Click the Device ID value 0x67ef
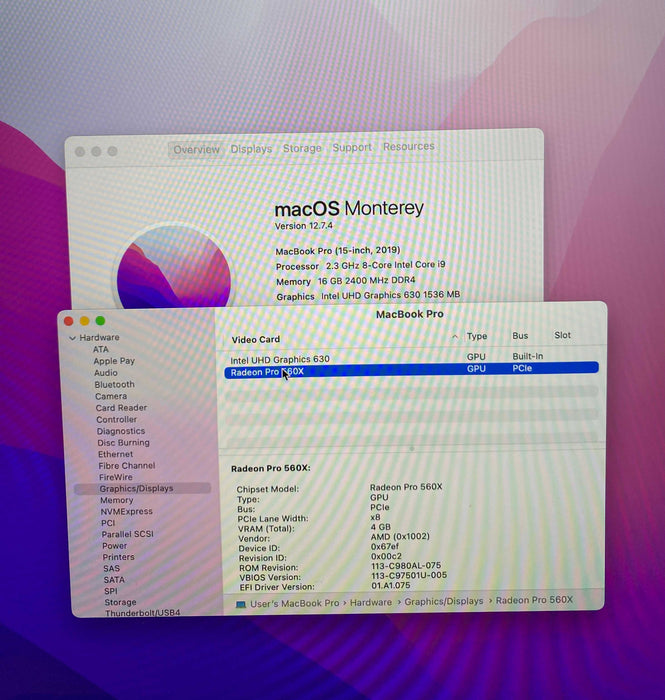665x700 pixels. (x=385, y=546)
